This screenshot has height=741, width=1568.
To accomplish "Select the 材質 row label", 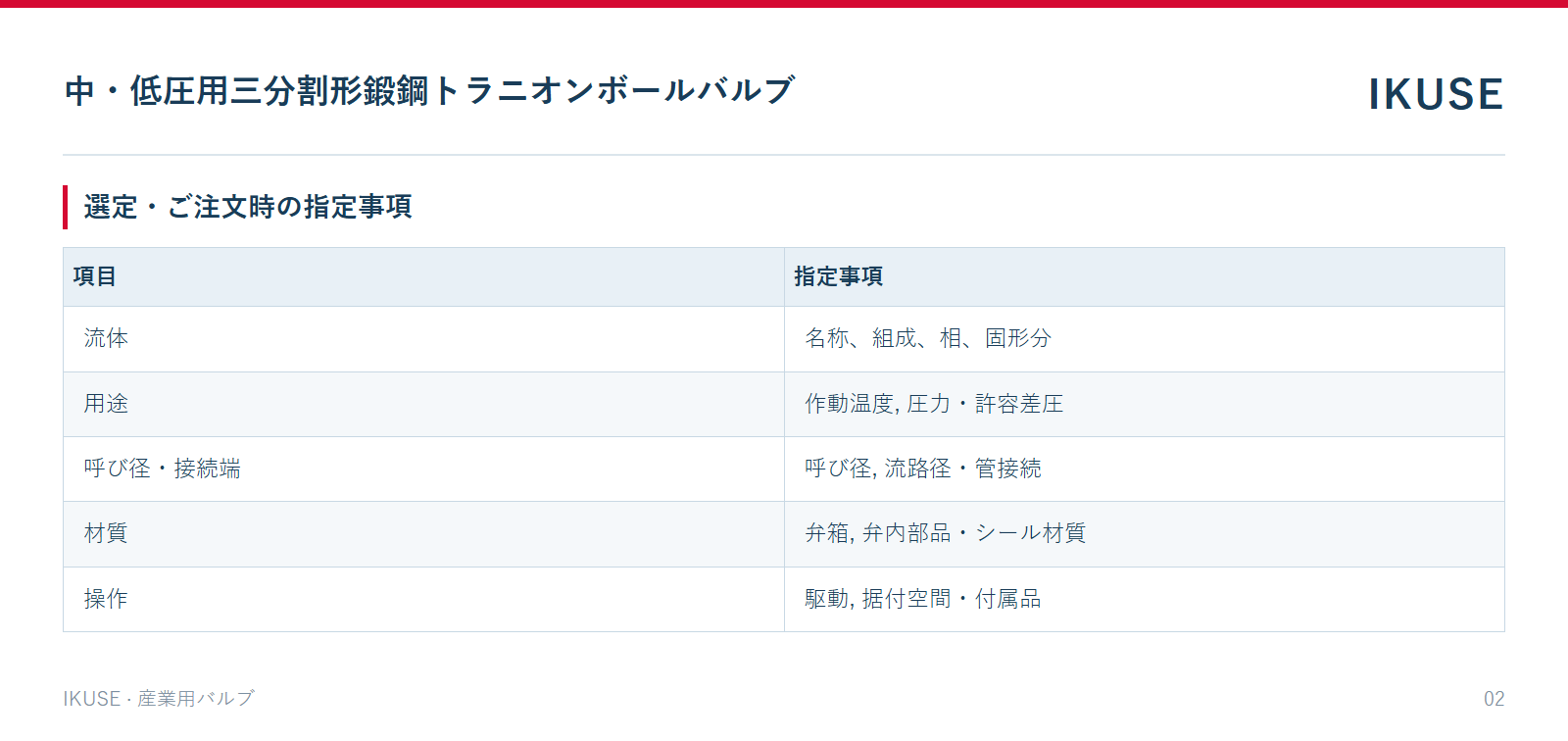I will coord(423,533).
